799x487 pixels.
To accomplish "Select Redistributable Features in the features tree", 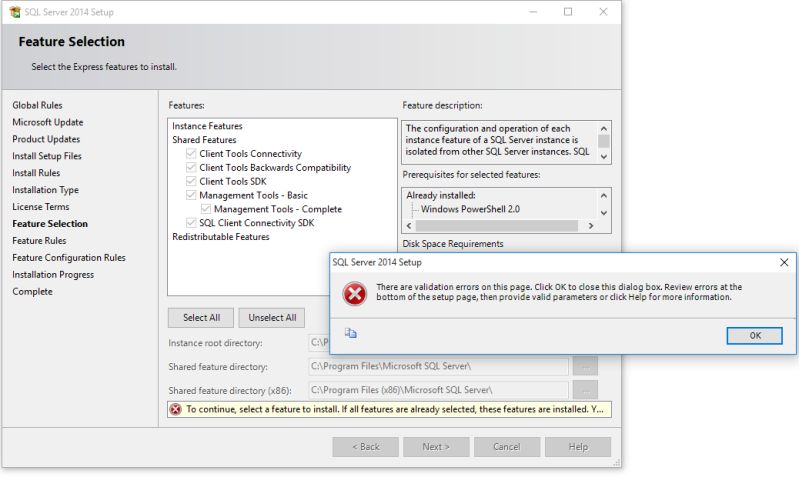I will [x=221, y=237].
